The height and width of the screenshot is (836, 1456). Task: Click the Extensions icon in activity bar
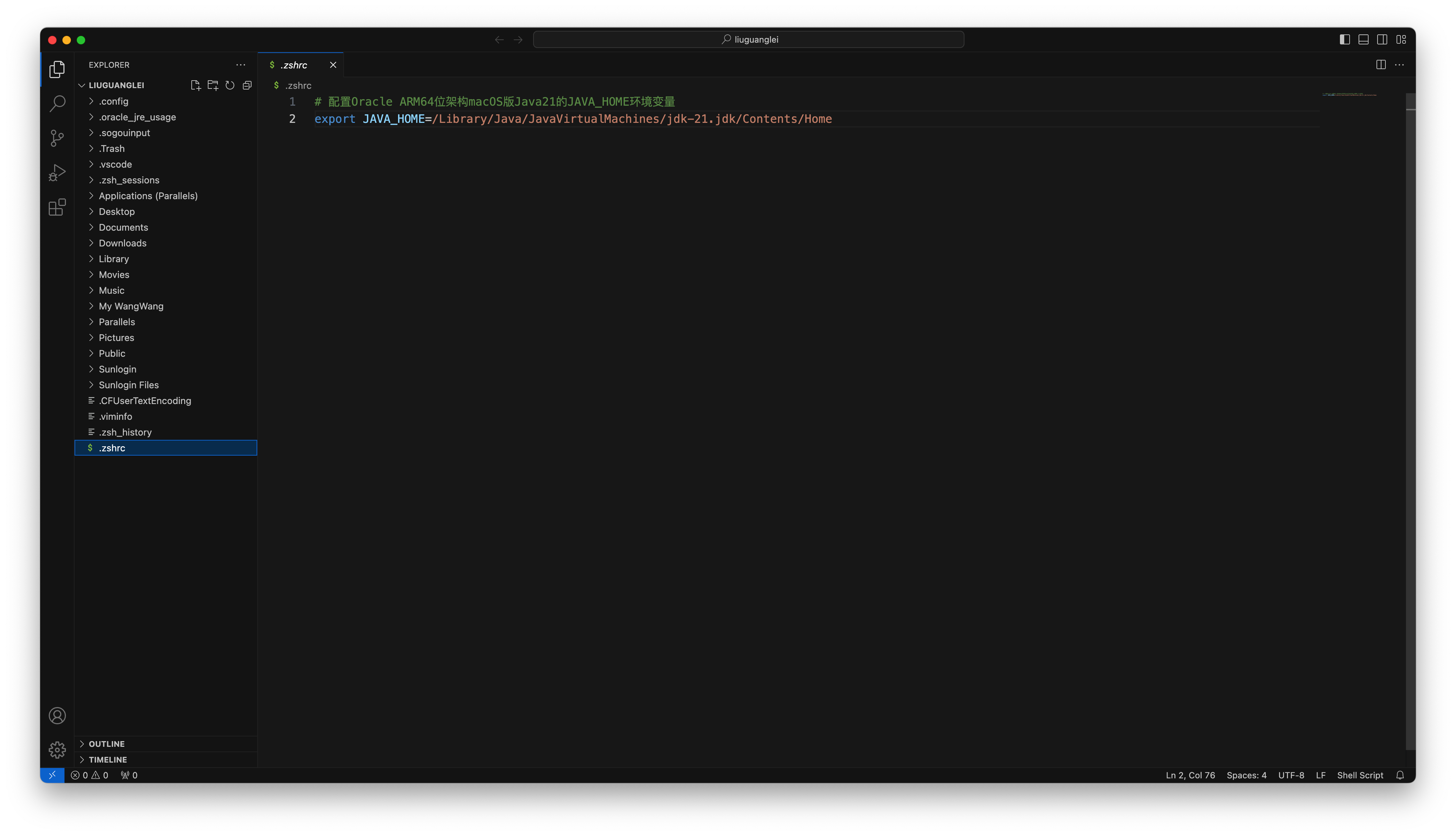pyautogui.click(x=57, y=207)
